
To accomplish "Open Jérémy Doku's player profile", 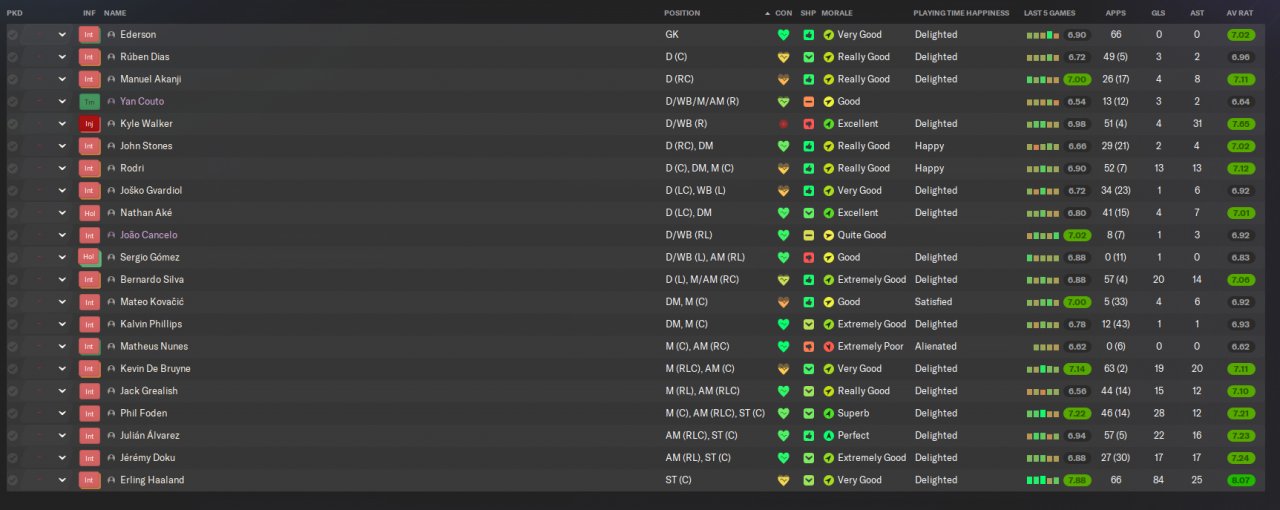I will (x=147, y=458).
